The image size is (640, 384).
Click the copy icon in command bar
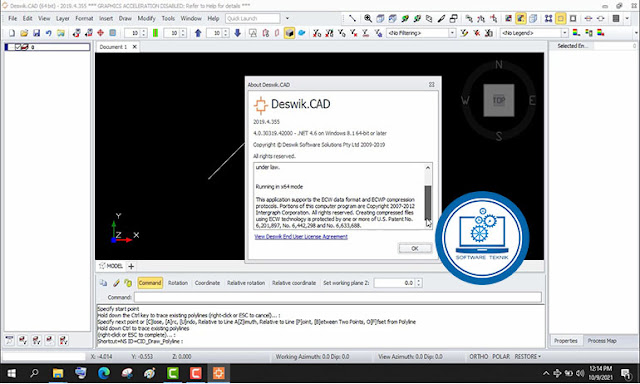click(x=103, y=283)
